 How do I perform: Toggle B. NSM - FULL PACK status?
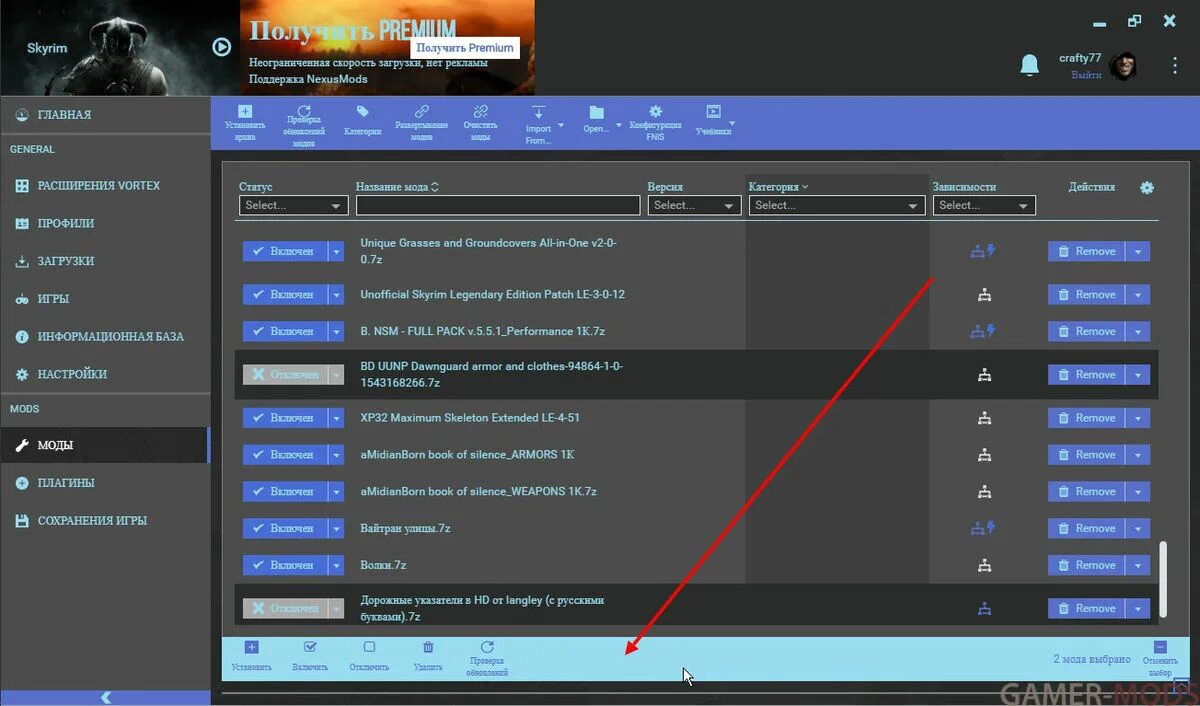284,331
